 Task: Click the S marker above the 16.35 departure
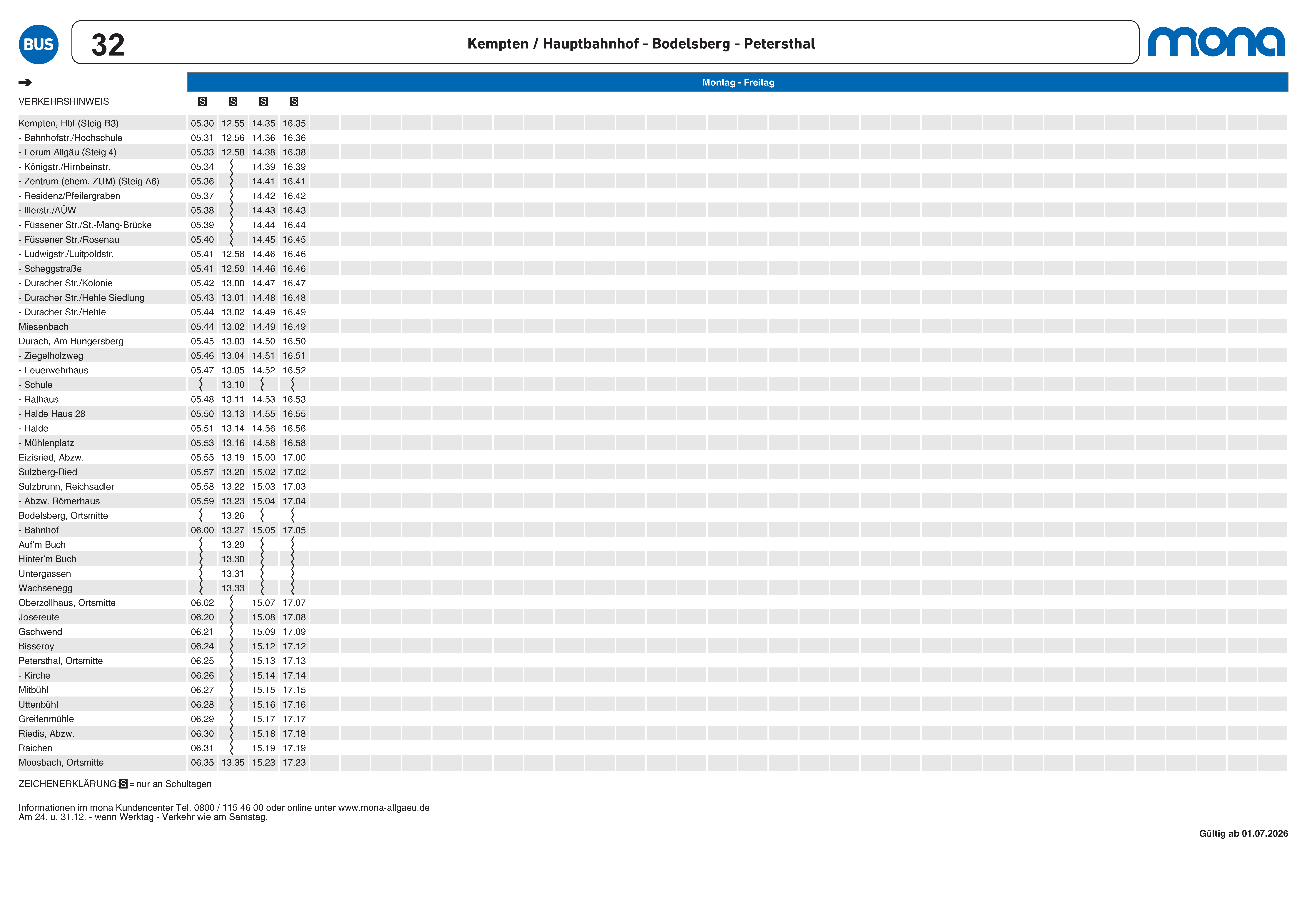coord(294,101)
